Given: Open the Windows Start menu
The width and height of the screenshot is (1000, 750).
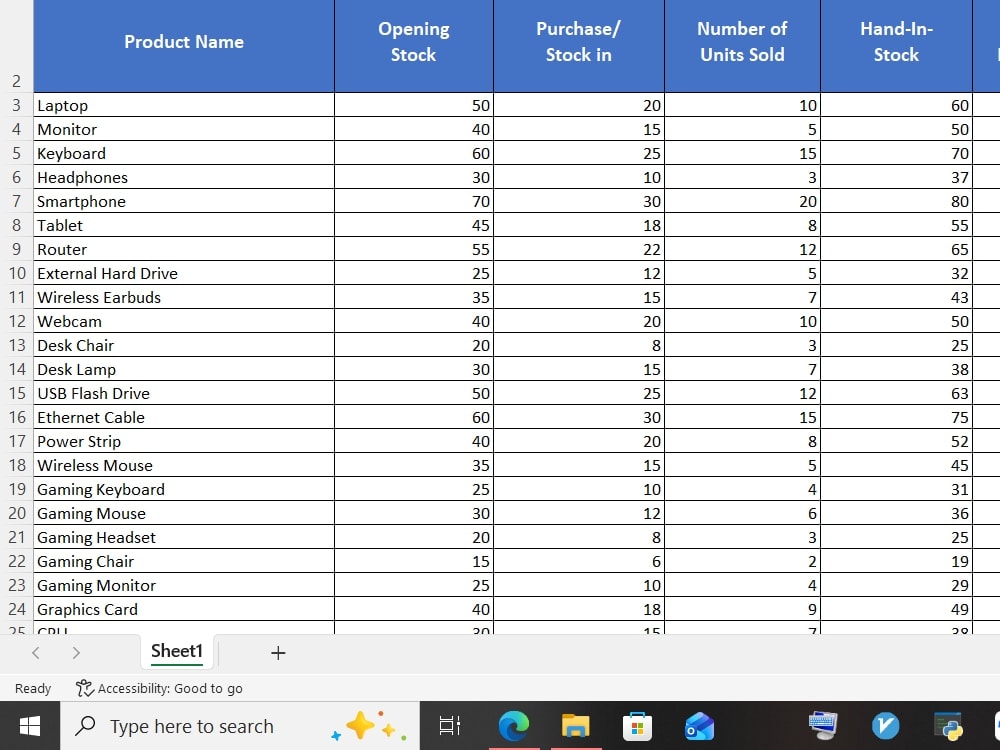Looking at the screenshot, I should pos(30,726).
